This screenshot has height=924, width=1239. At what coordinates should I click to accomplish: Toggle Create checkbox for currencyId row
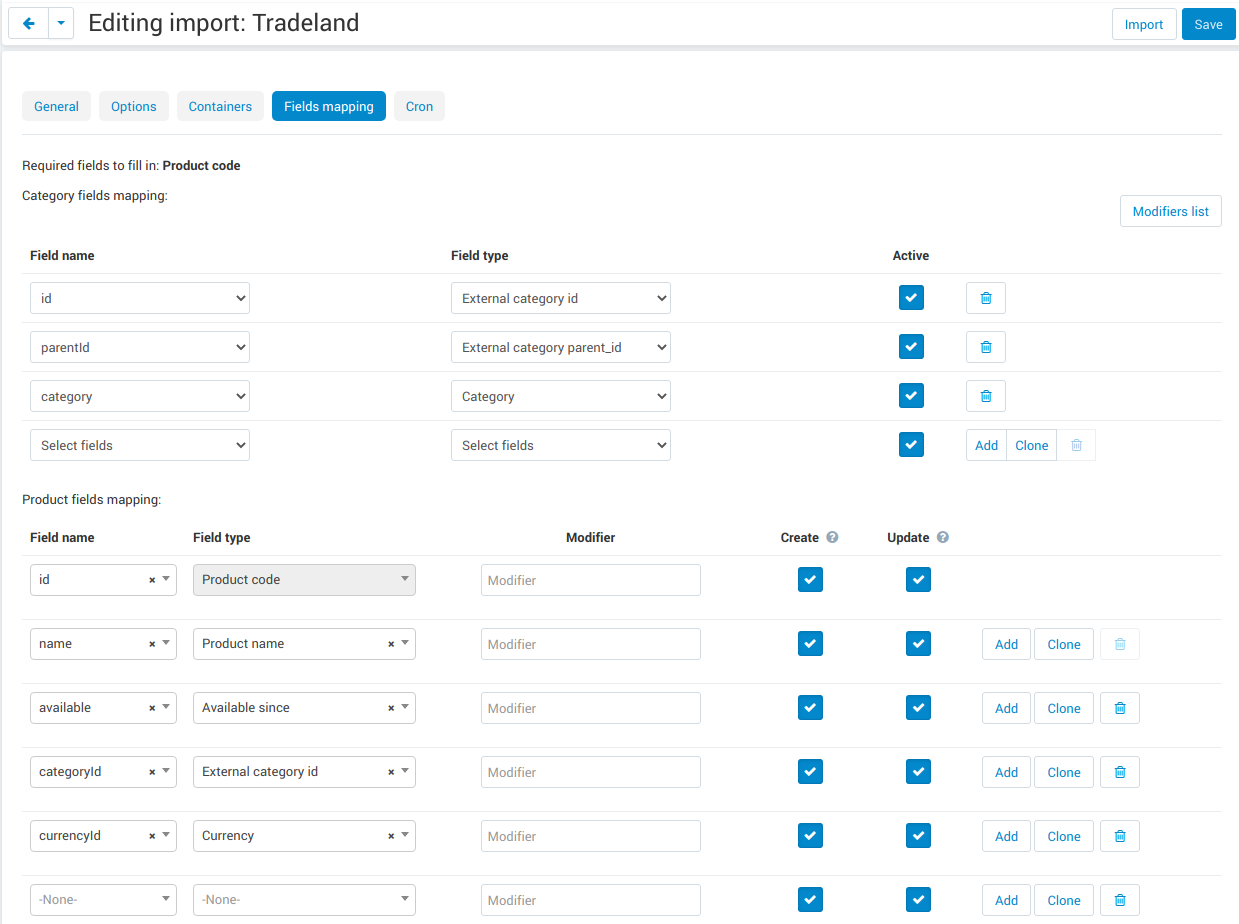810,836
